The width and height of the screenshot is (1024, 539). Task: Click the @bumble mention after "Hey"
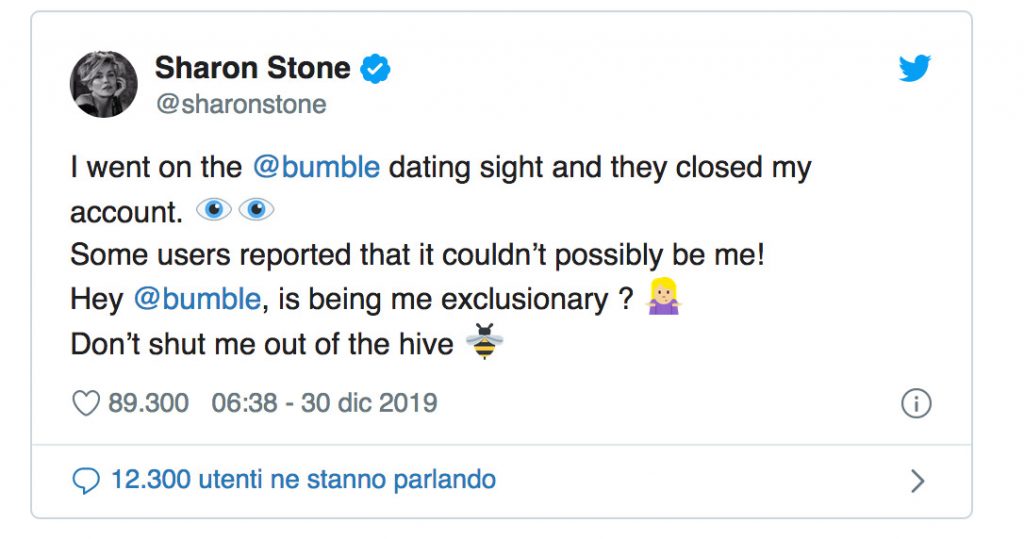point(196,299)
